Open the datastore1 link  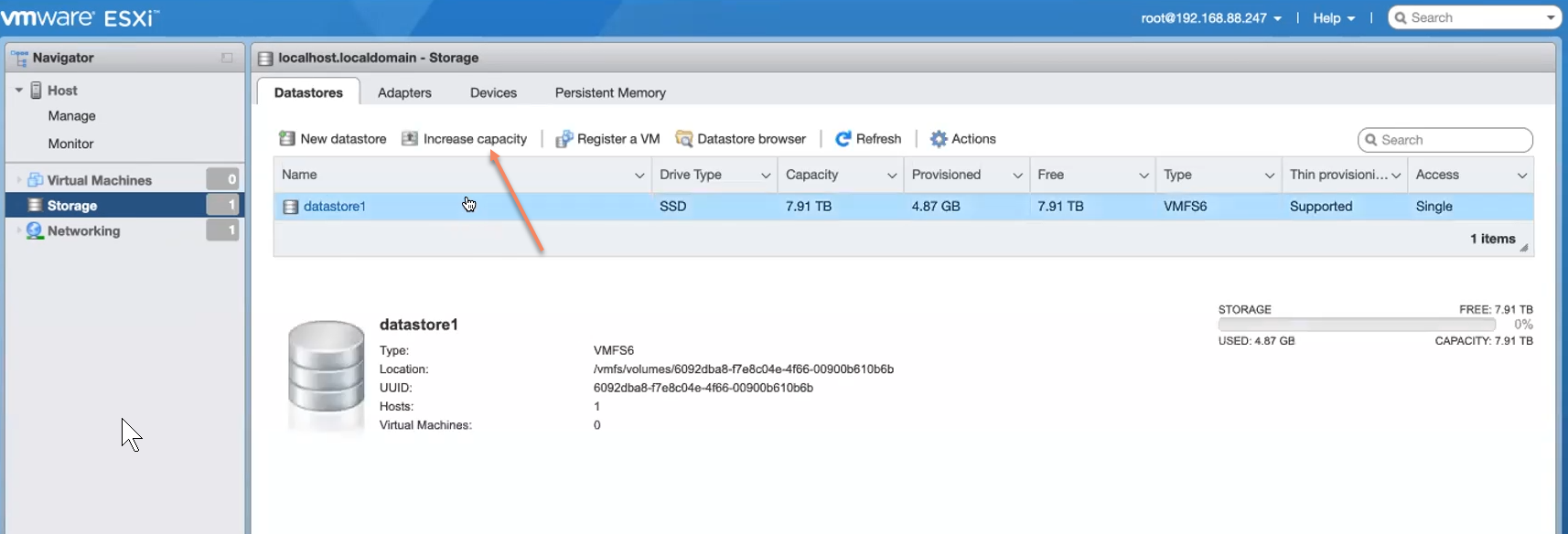click(x=335, y=207)
